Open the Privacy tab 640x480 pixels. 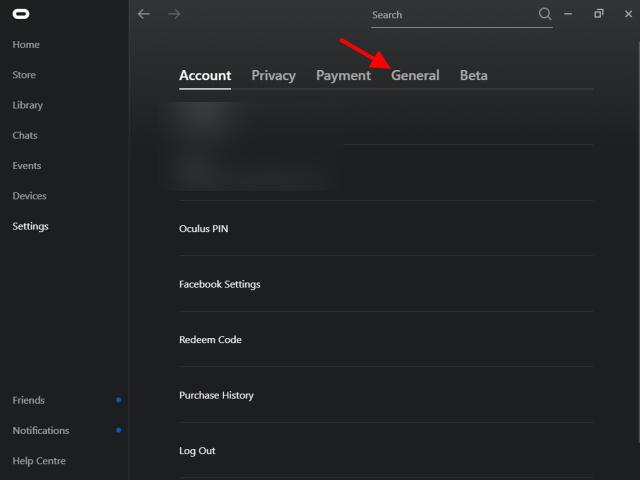273,76
